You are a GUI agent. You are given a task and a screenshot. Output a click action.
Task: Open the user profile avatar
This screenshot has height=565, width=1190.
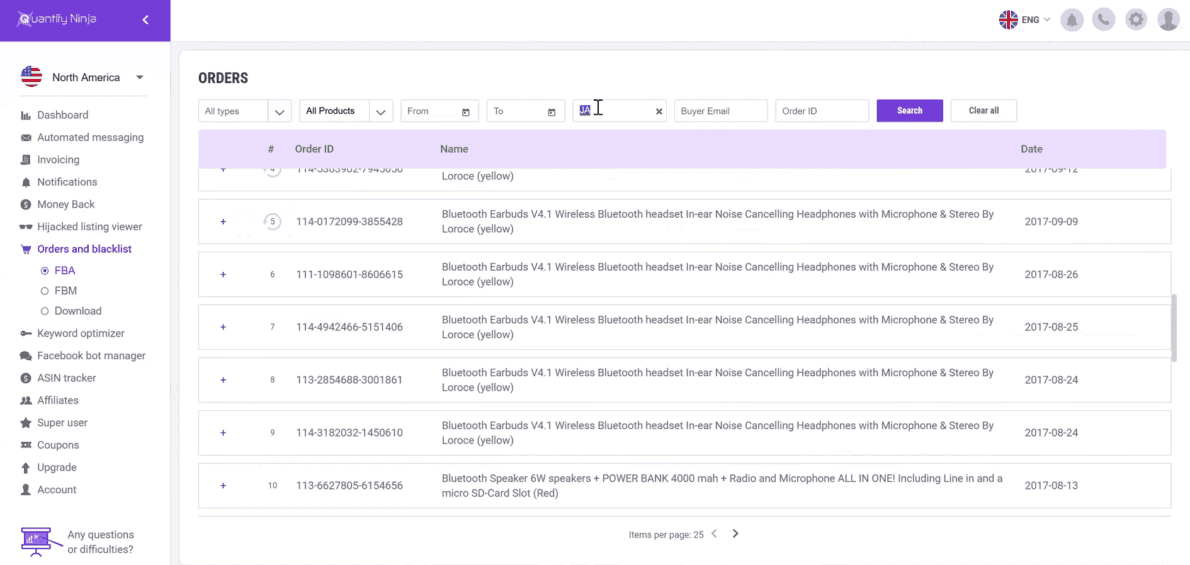click(x=1168, y=20)
